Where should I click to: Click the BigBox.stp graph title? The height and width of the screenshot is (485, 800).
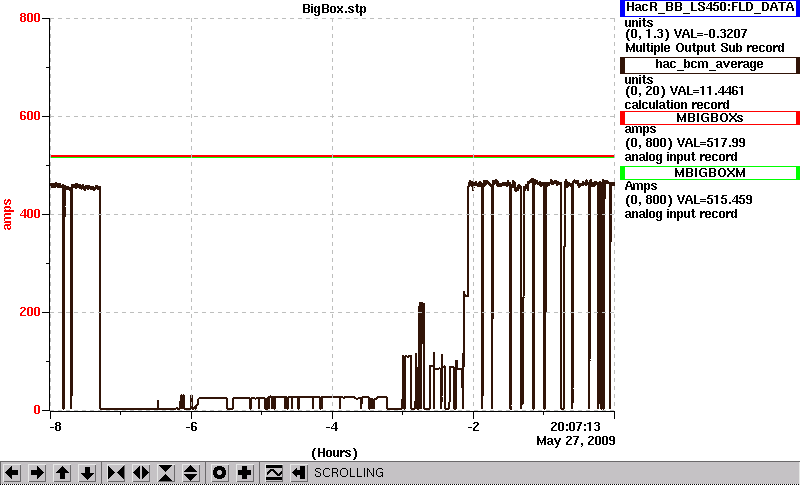(x=334, y=9)
